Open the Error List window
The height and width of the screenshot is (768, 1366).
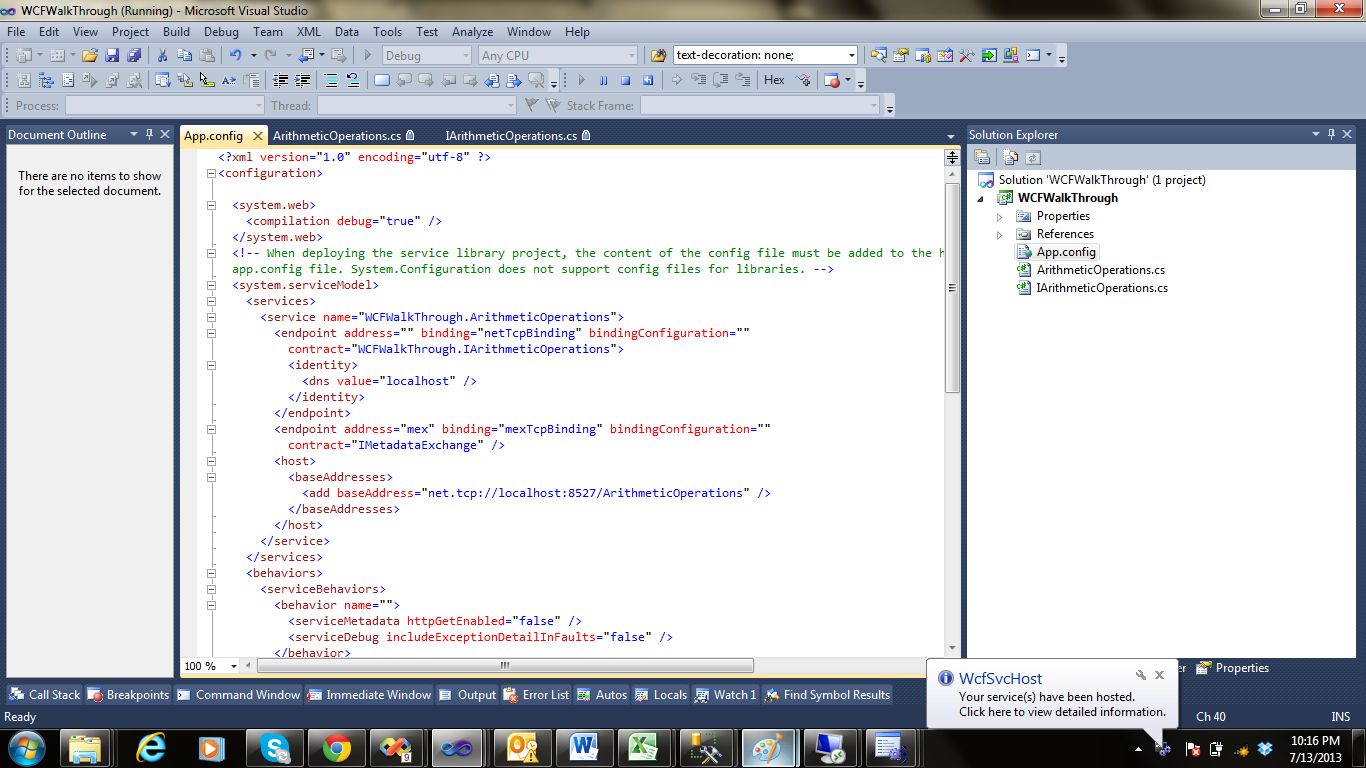(536, 695)
